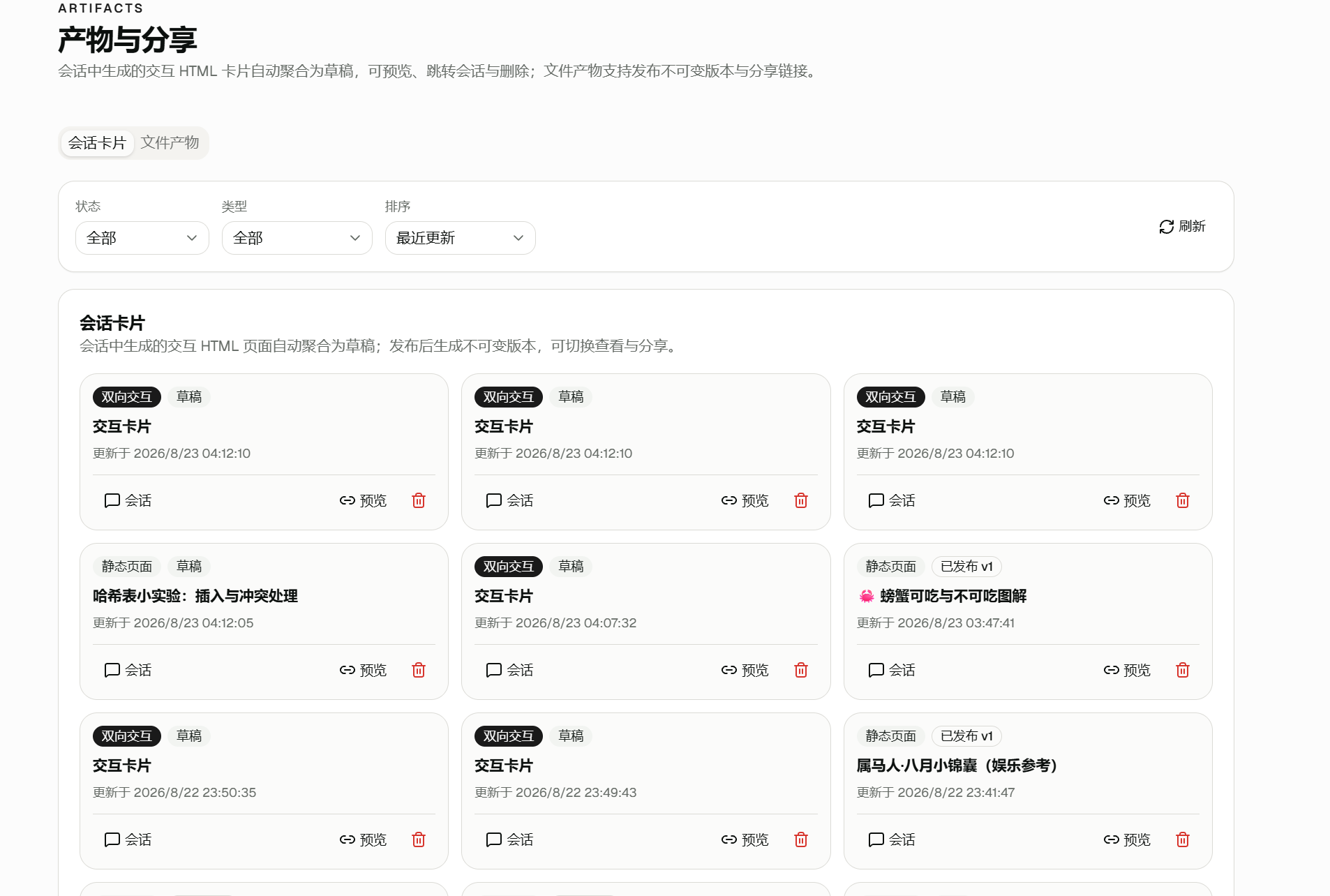Open 会话 for the card updated 23:49:43
The width and height of the screenshot is (1330, 896).
click(x=509, y=839)
